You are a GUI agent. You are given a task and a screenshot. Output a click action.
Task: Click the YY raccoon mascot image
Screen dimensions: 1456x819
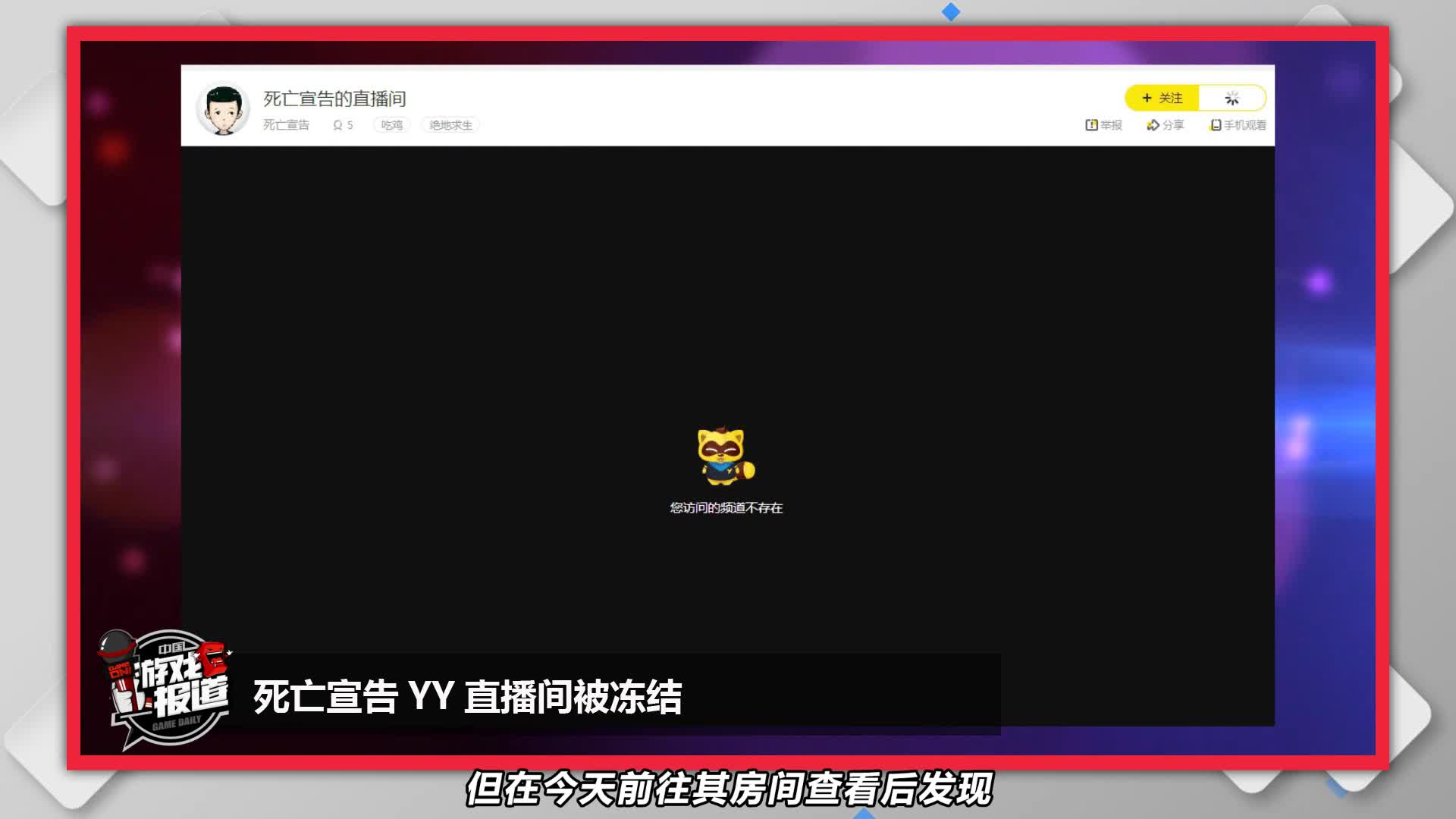pos(726,456)
